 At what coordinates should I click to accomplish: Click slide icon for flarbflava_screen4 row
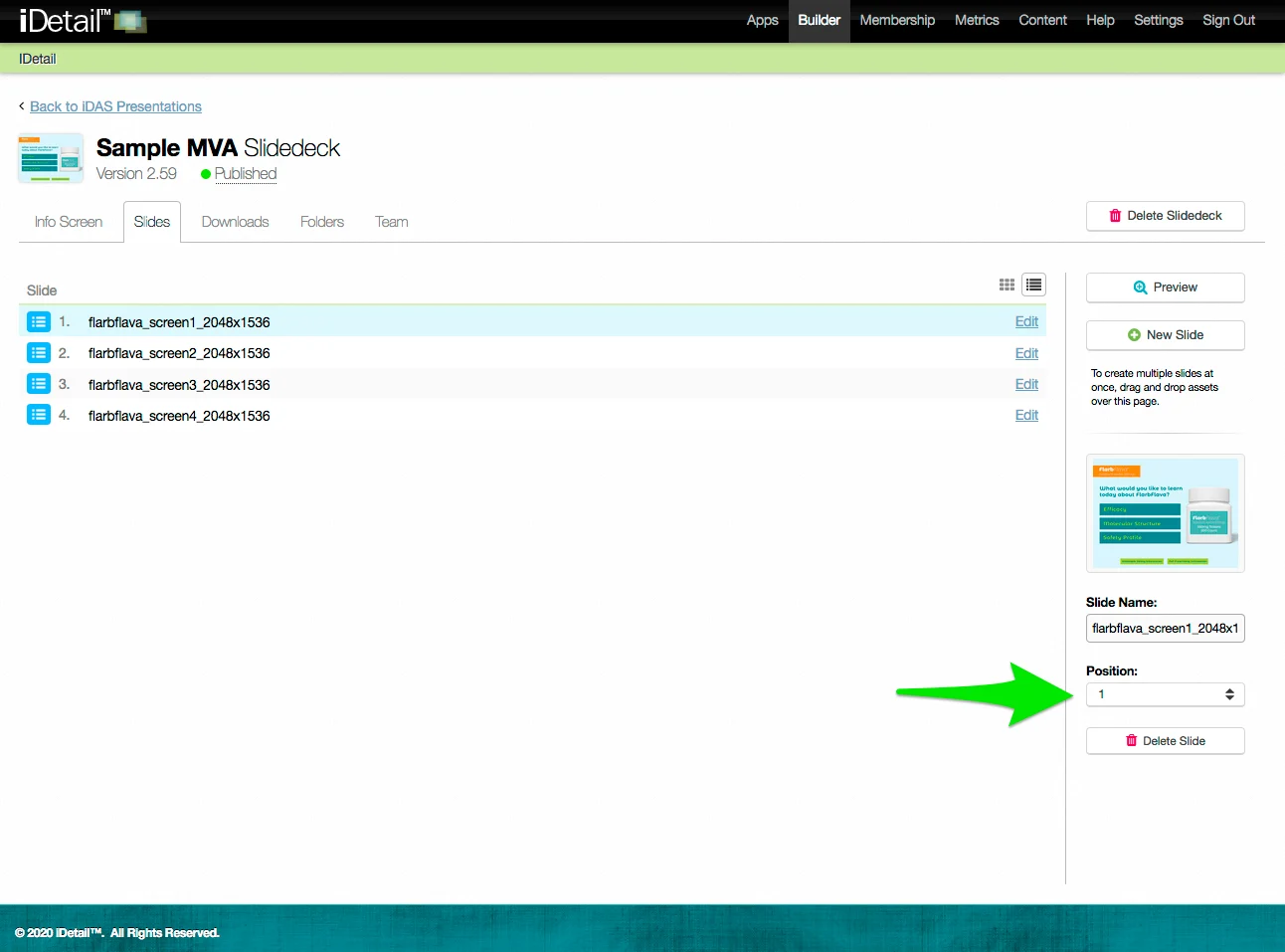coord(39,414)
